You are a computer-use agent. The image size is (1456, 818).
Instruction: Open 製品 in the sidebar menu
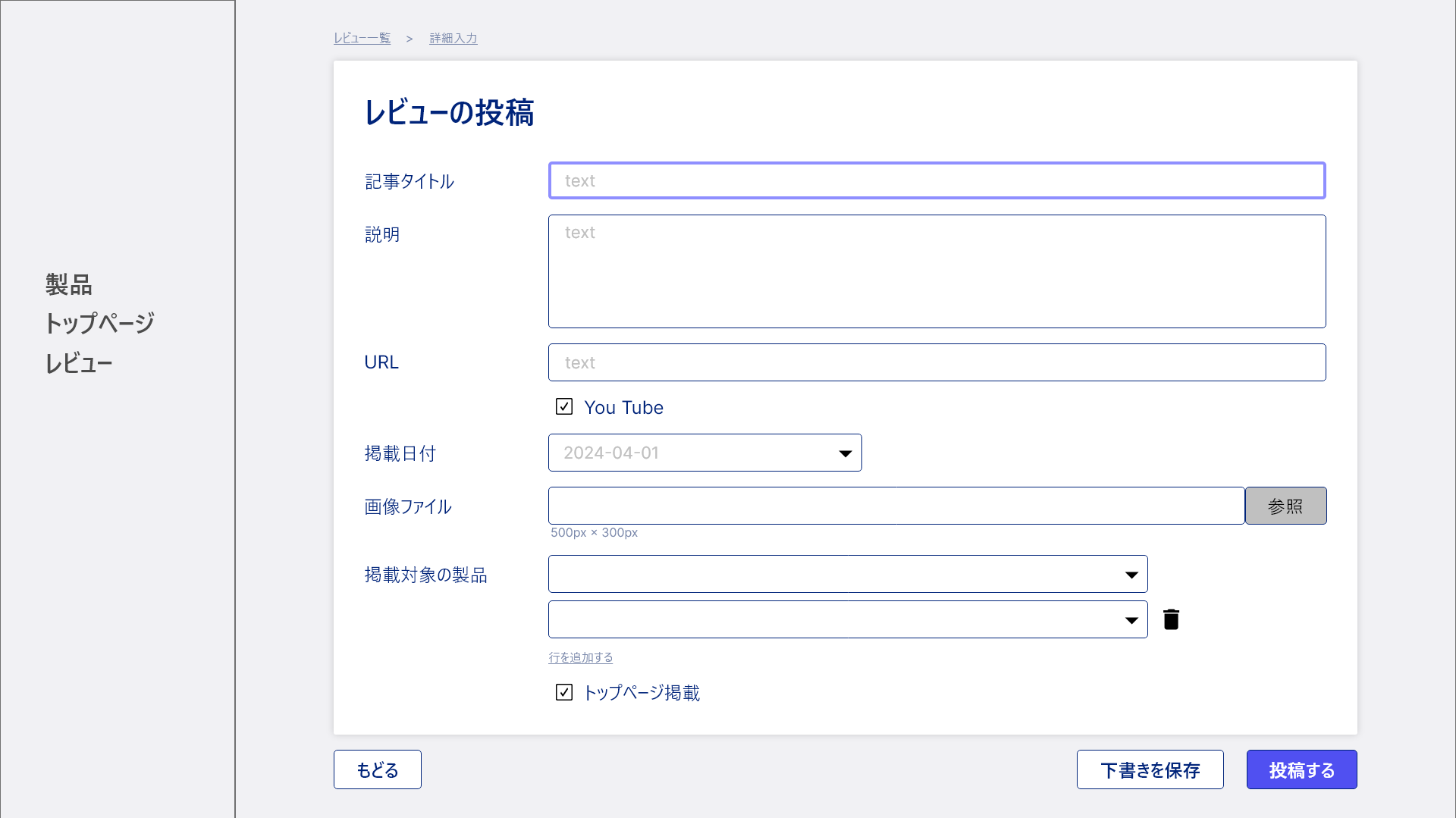pos(69,285)
